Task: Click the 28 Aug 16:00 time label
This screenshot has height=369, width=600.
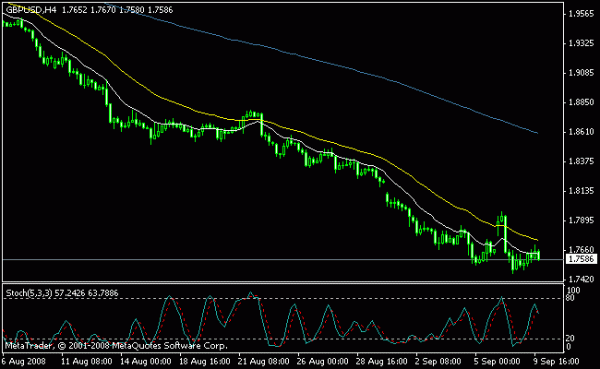Action: pos(382,361)
